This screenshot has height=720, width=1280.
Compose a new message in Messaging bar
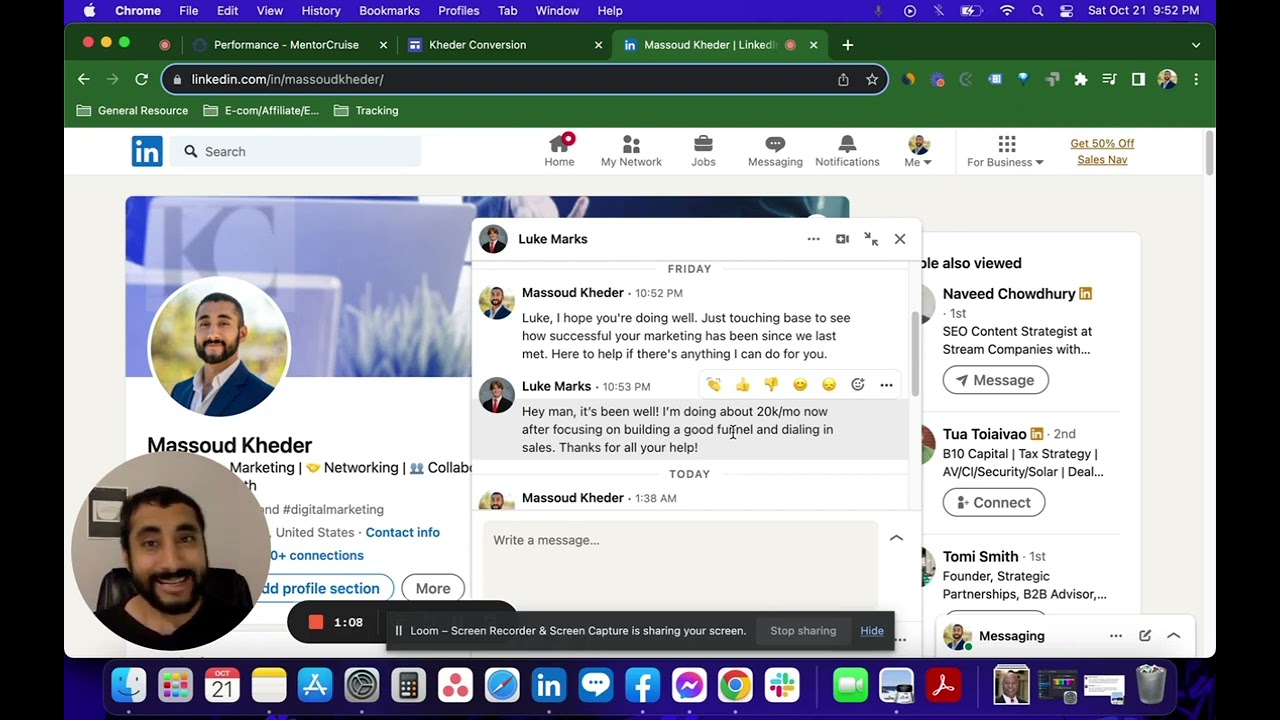1145,636
